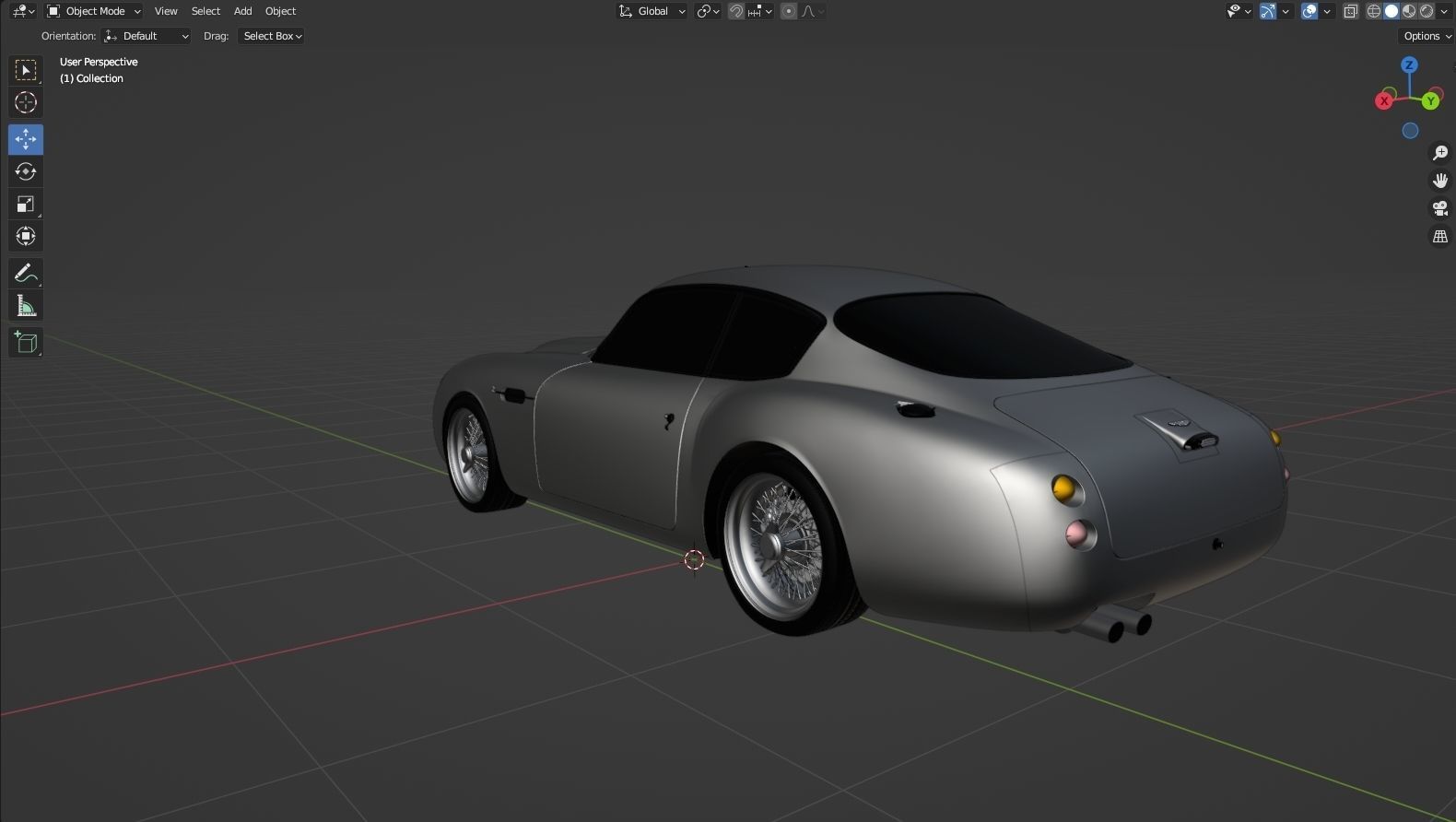This screenshot has width=1456, height=822.
Task: Expand the gizmo options dropdown arrow
Action: click(x=1286, y=11)
